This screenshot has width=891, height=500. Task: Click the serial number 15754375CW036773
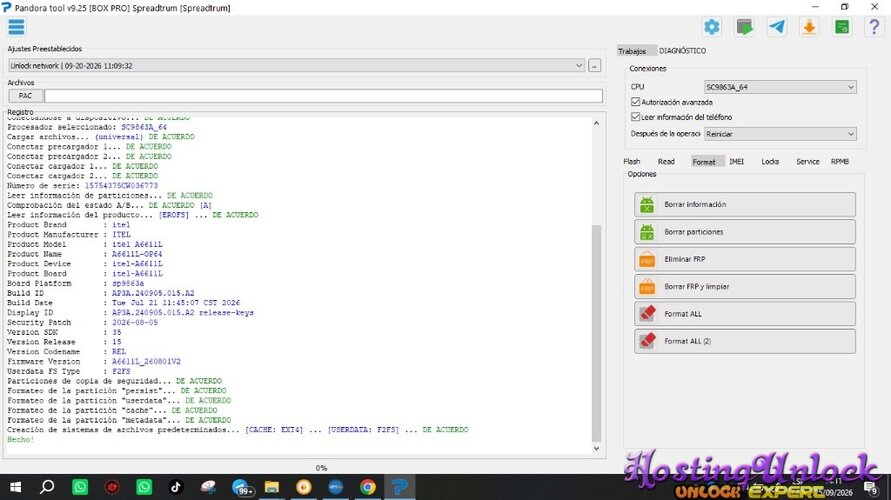[121, 186]
